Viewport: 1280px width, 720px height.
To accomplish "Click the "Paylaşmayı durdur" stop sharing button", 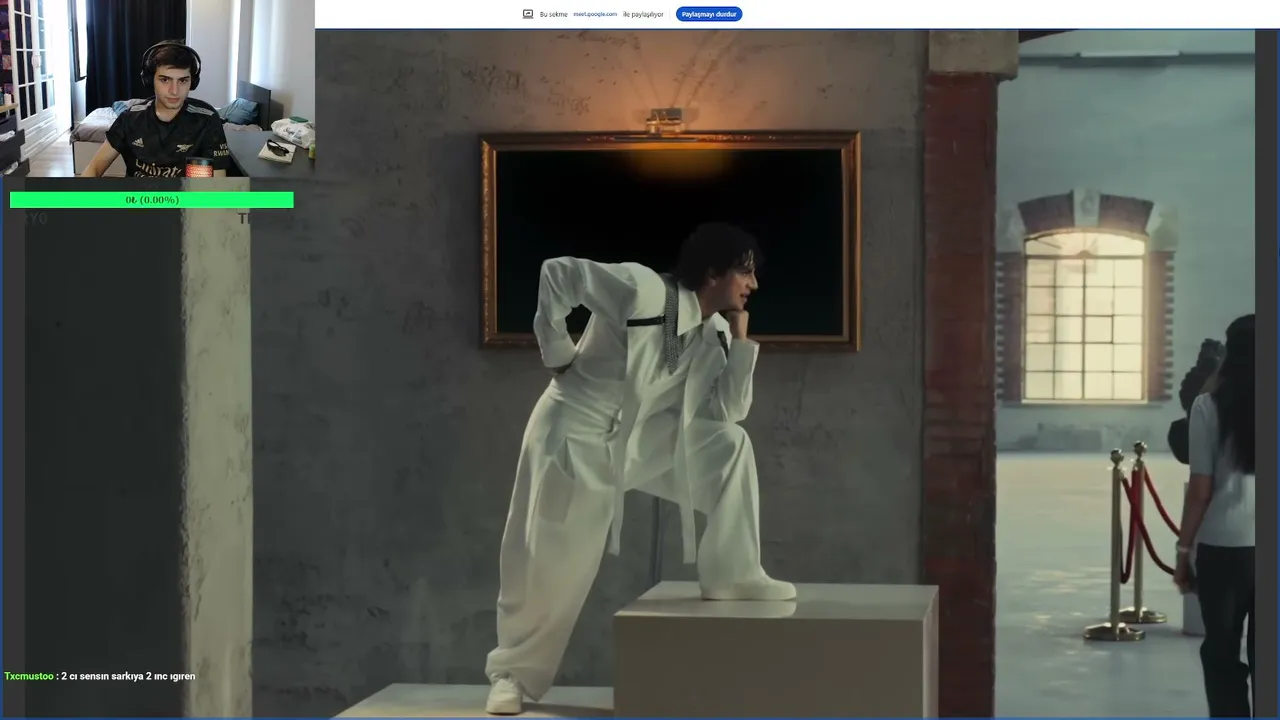I will coord(709,14).
